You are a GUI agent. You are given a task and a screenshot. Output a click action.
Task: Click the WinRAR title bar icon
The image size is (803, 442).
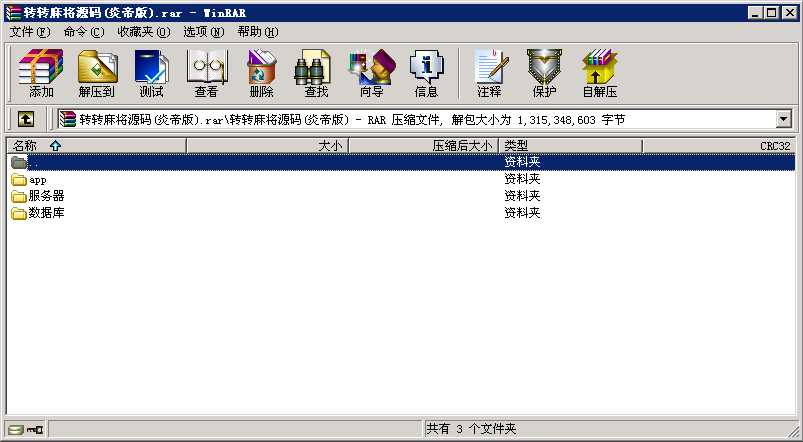pyautogui.click(x=13, y=13)
